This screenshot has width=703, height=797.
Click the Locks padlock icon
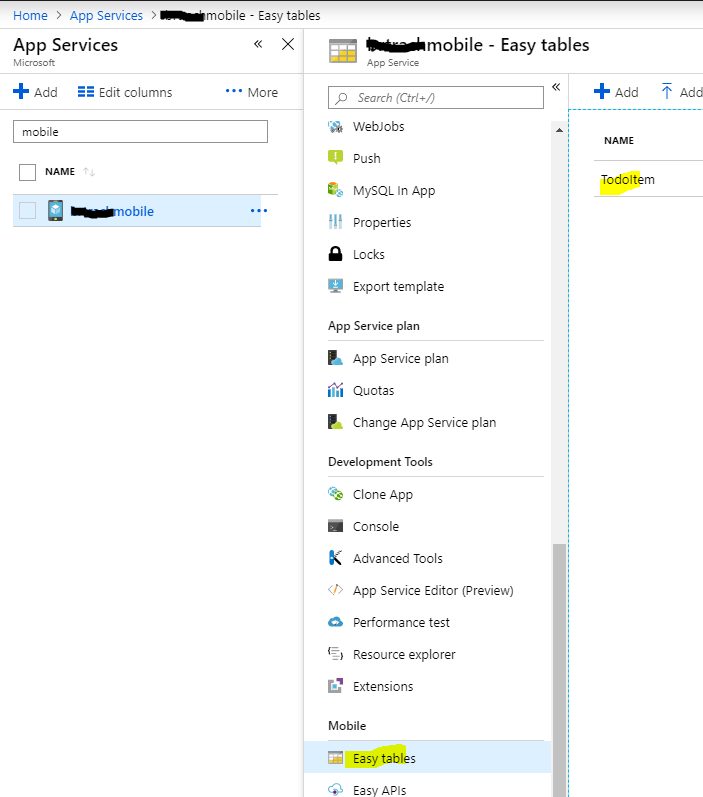click(x=335, y=254)
